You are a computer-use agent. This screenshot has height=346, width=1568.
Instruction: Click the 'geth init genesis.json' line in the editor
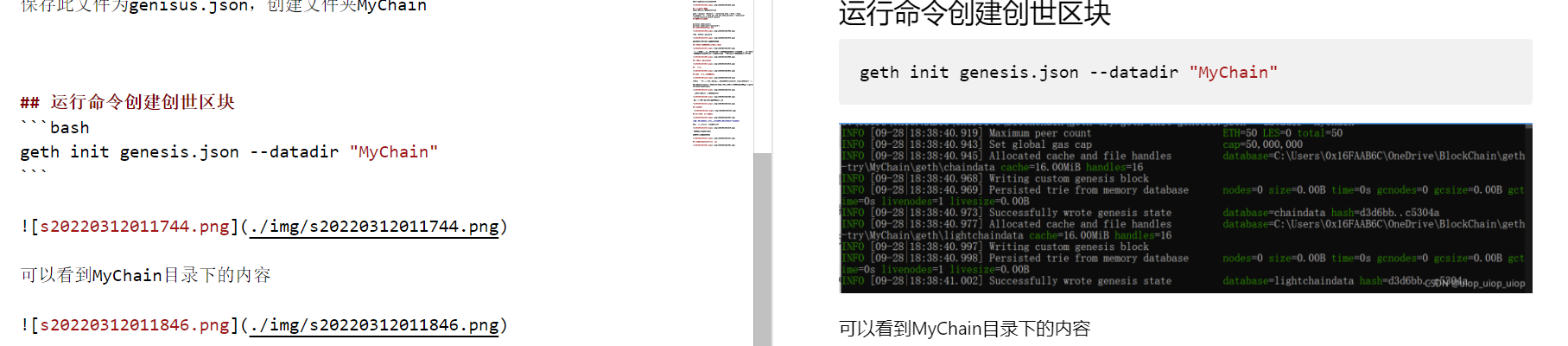point(229,152)
